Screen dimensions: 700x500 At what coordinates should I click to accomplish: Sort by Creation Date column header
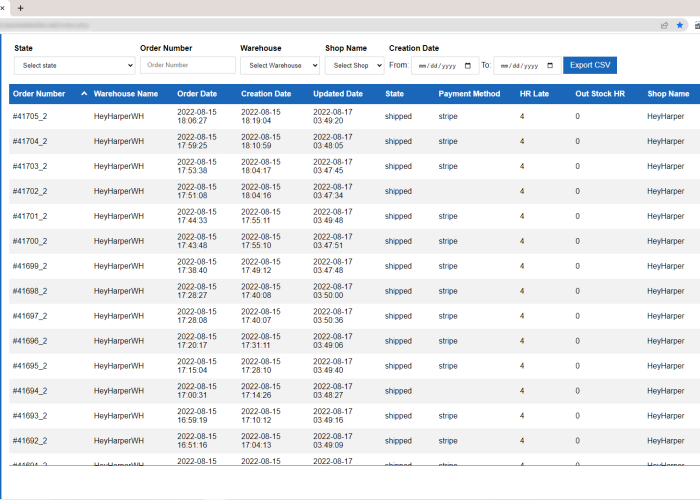266,94
